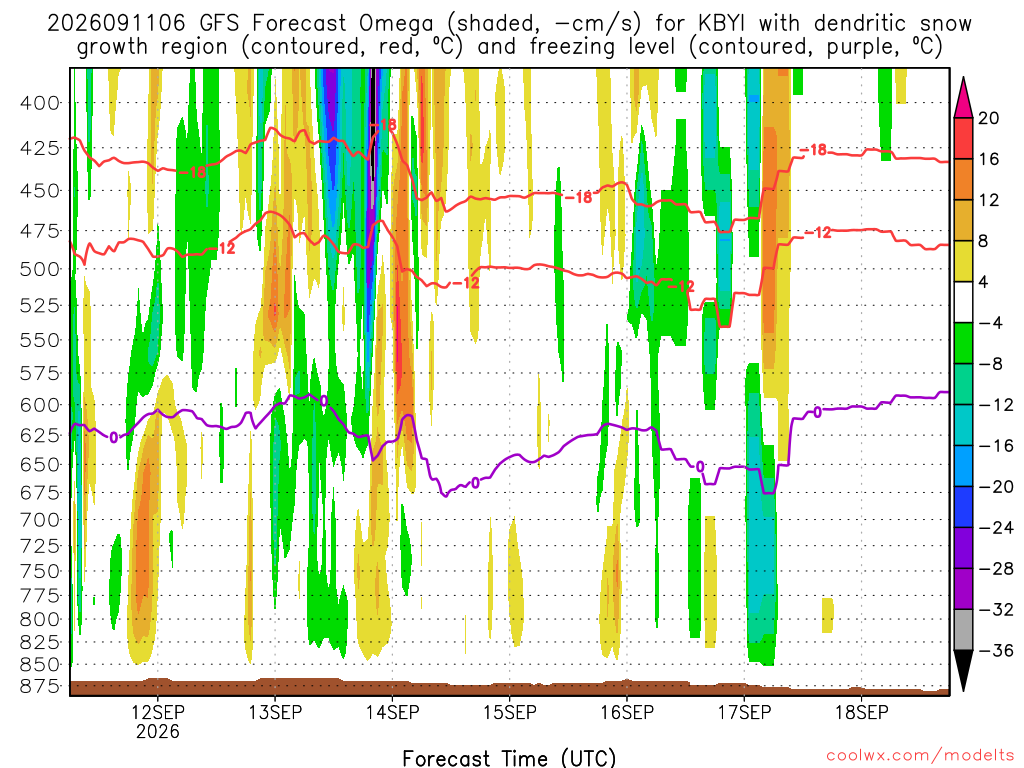The width and height of the screenshot is (1024, 768).
Task: Click the yellow 4 to 8 colorbar swatch
Action: (963, 261)
